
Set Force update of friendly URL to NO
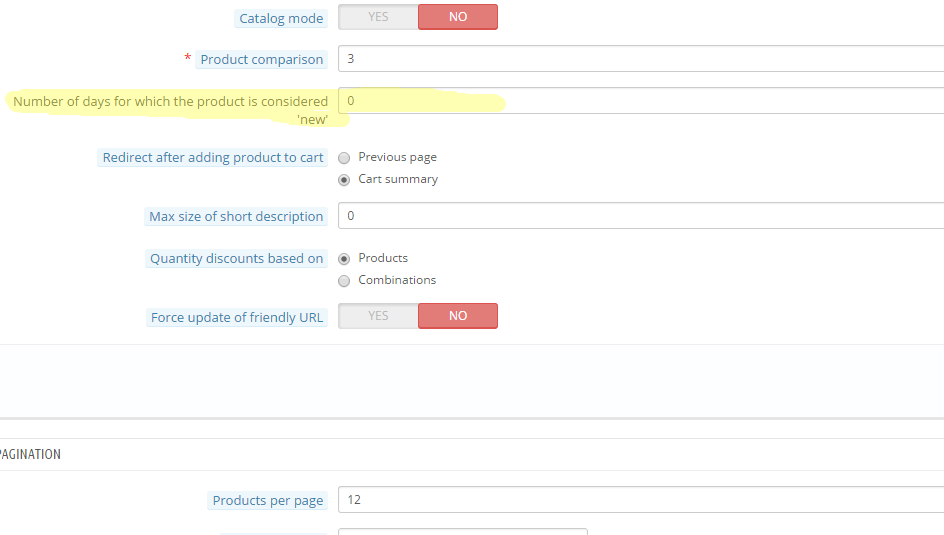458,316
